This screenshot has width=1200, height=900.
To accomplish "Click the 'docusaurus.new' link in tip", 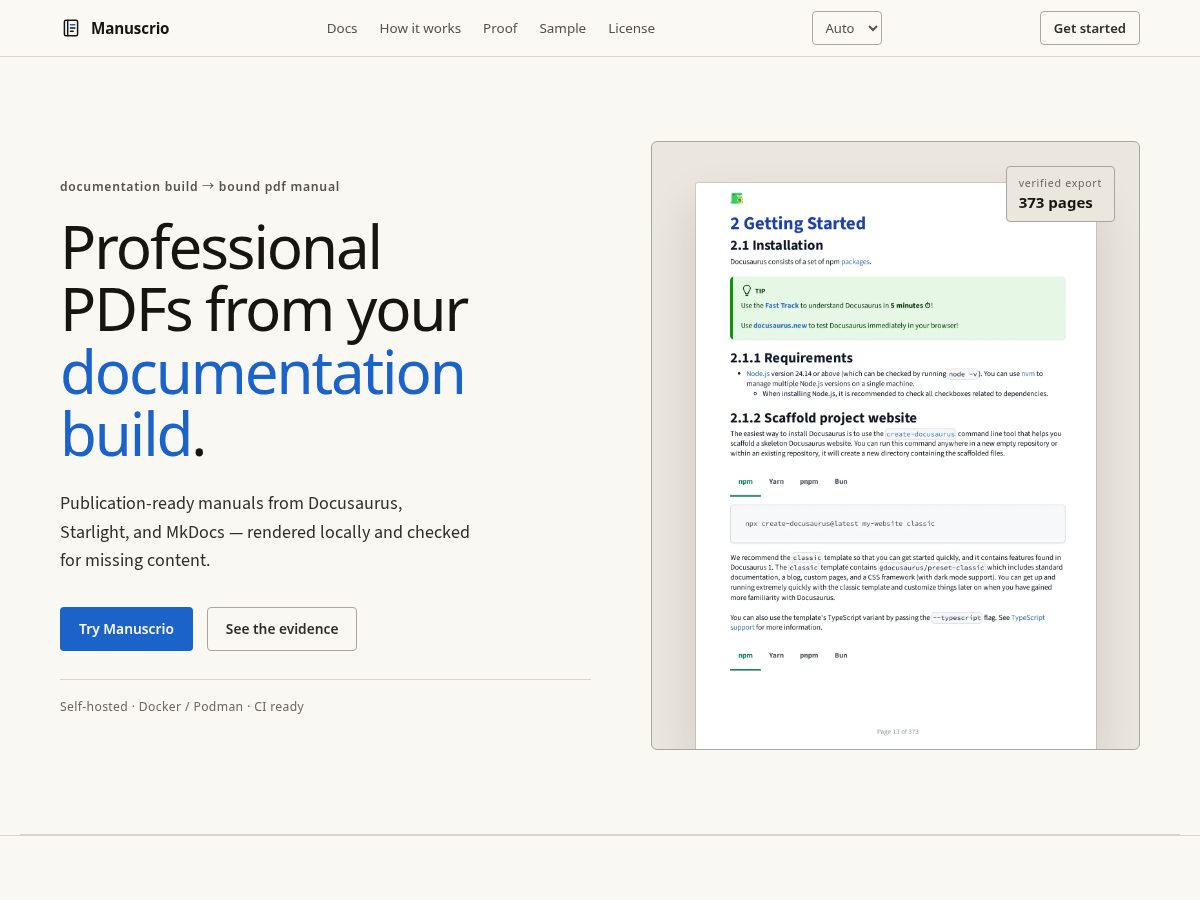I will (x=780, y=325).
